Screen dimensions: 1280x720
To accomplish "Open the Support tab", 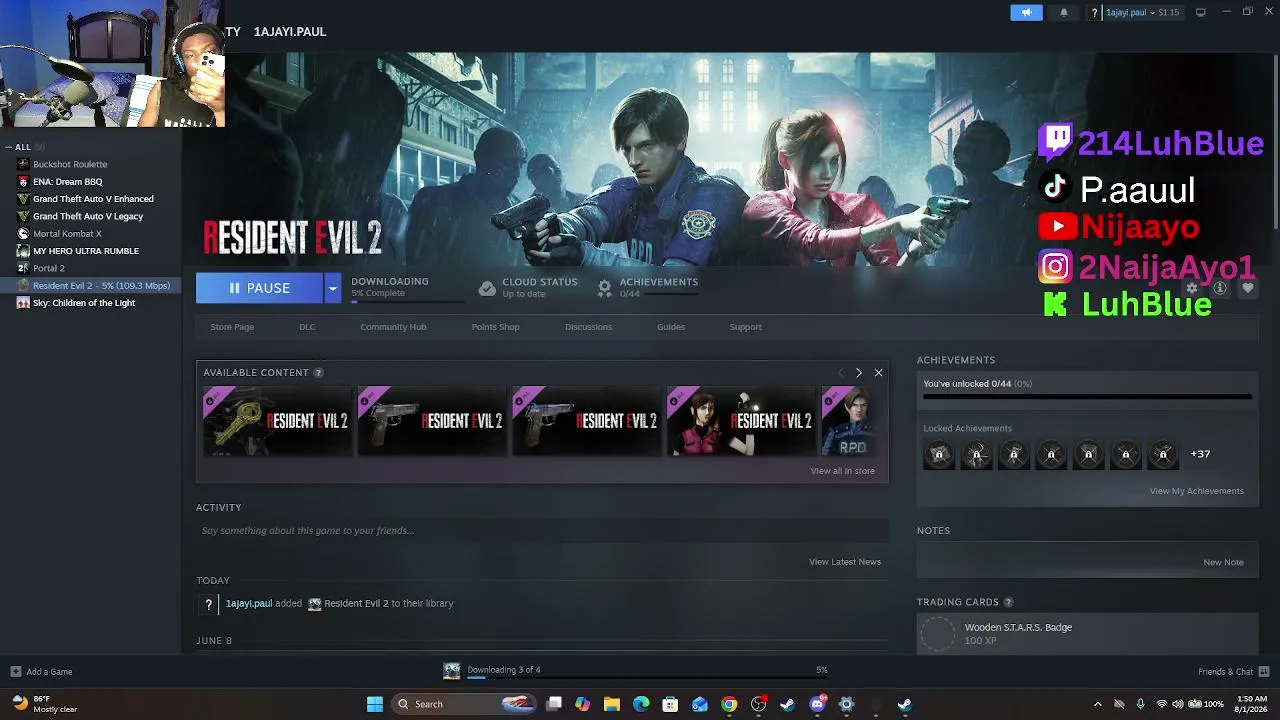I will [x=745, y=327].
